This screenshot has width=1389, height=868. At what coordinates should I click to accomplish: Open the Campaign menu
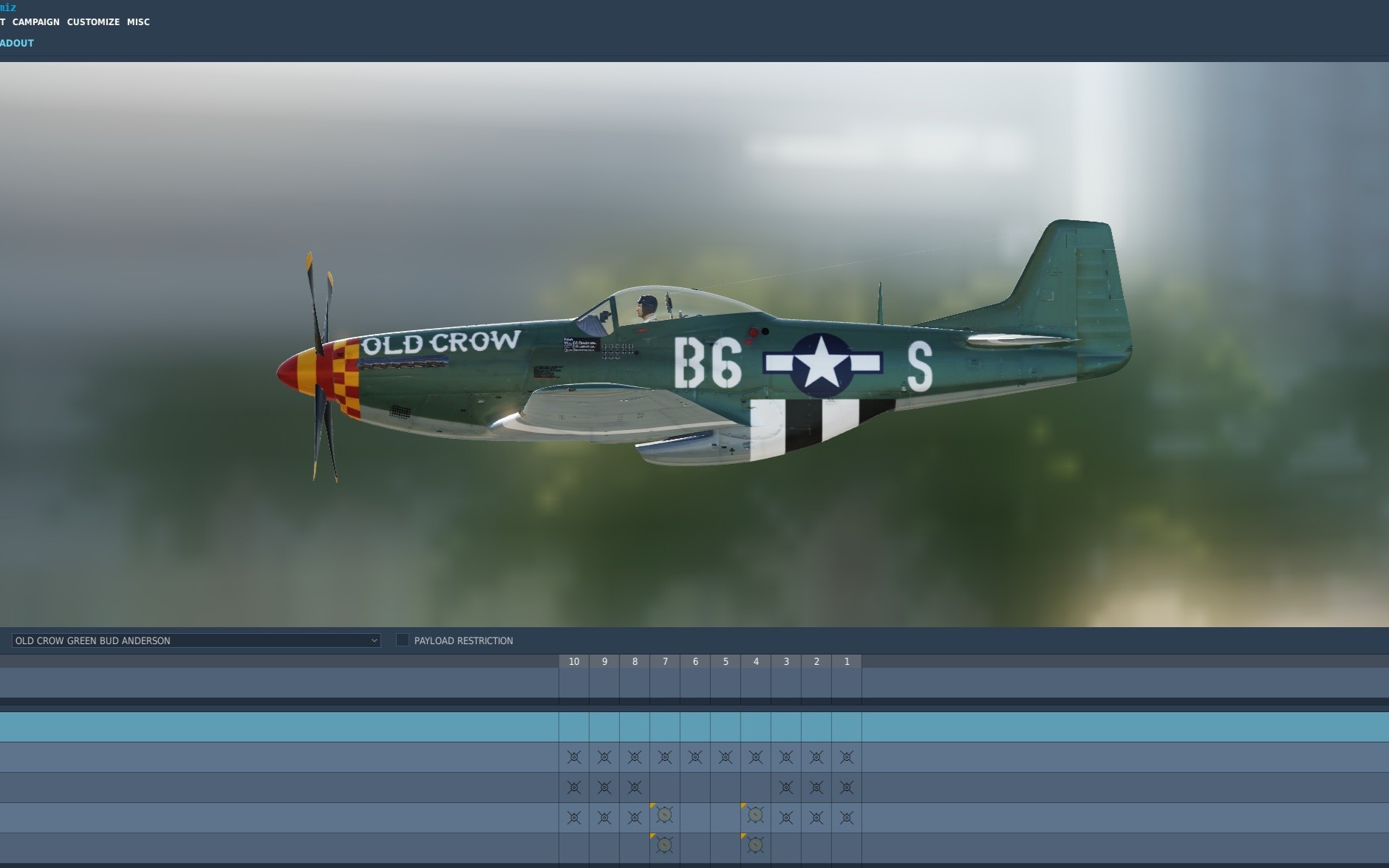click(35, 22)
